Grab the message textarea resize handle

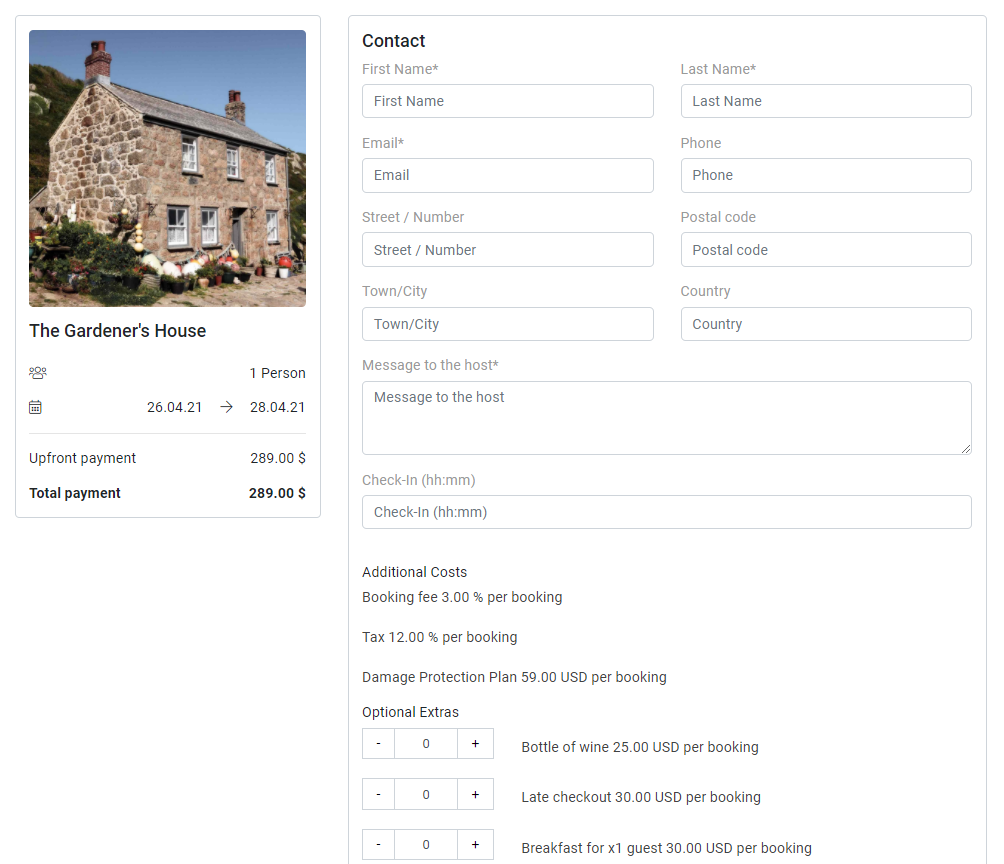[x=966, y=449]
